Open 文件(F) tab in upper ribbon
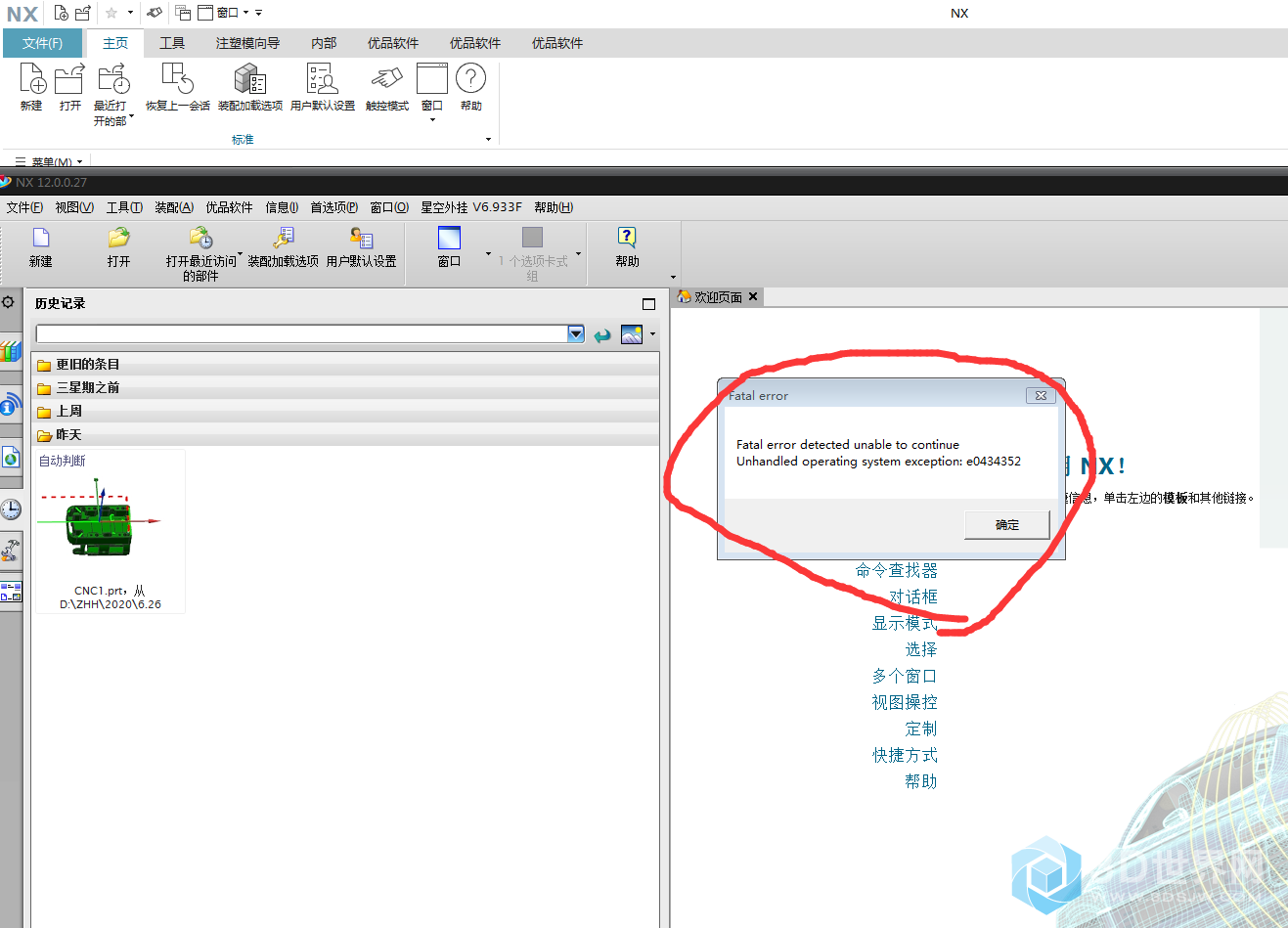1288x928 pixels. coord(43,43)
